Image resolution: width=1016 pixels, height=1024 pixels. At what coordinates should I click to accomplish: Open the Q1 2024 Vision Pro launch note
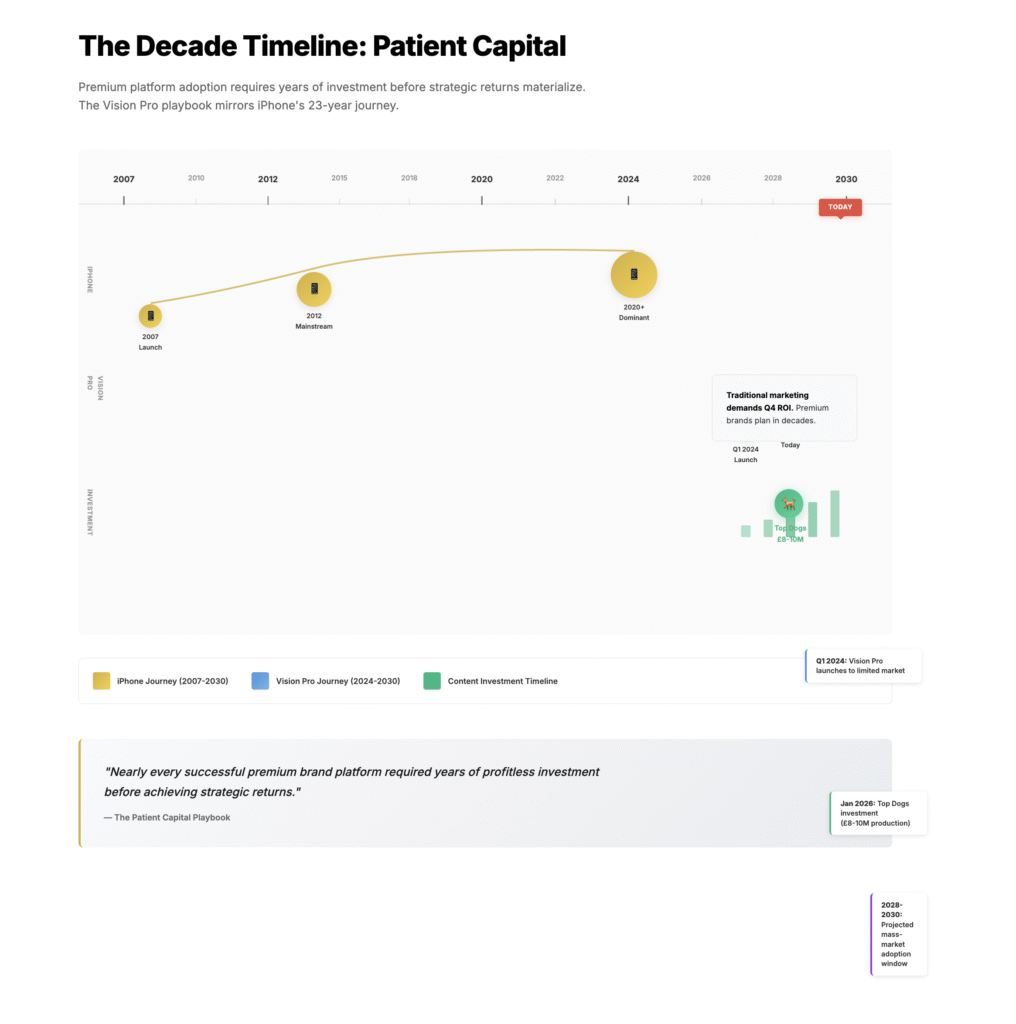pos(863,666)
